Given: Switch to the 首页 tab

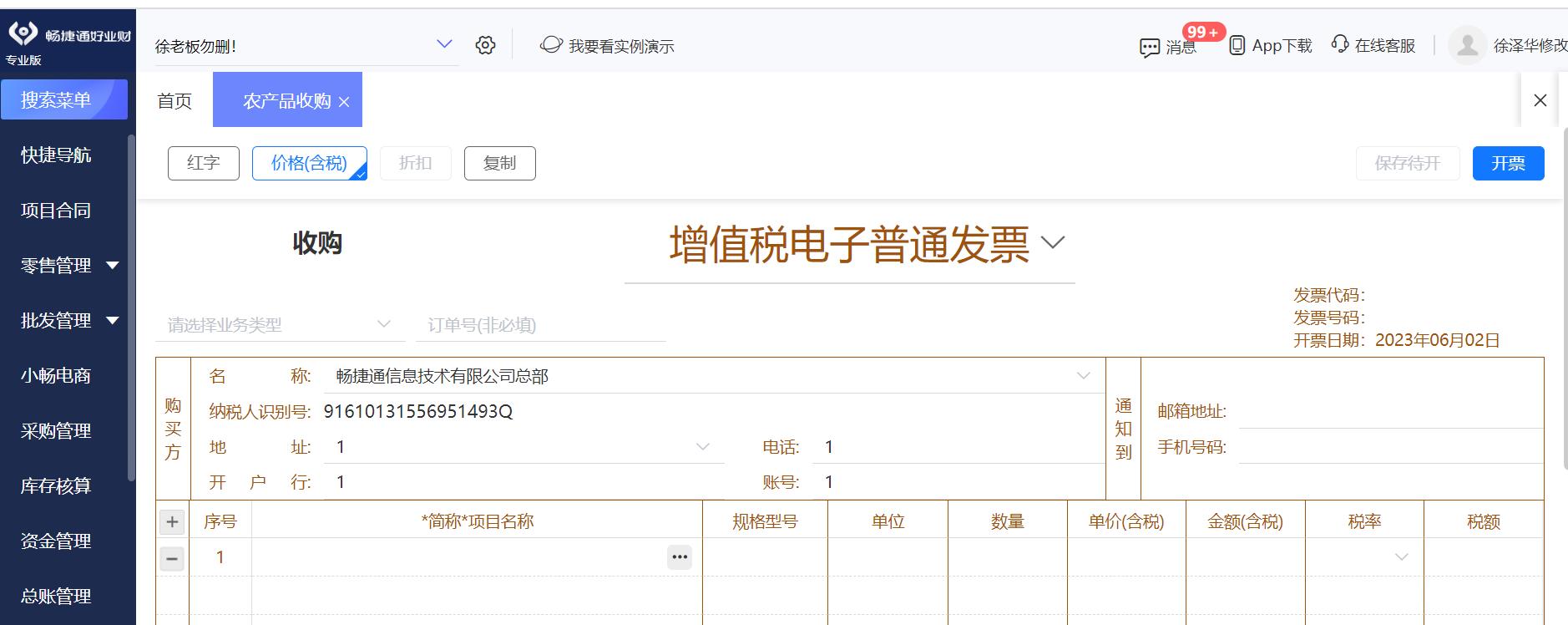Looking at the screenshot, I should click(x=175, y=101).
